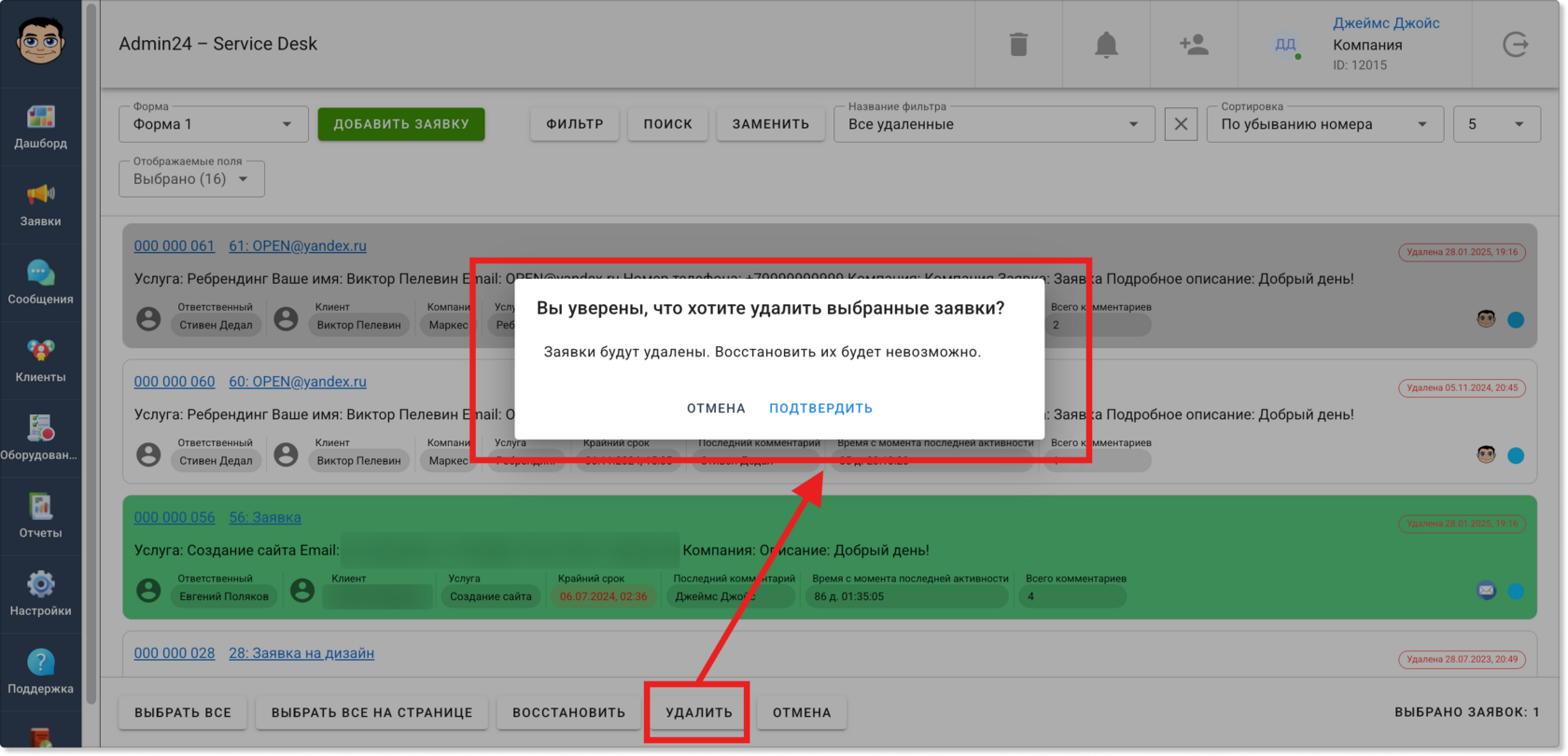Click ОТМЕНА in the confirmation dialog
The width and height of the screenshot is (1568, 756).
tap(716, 408)
